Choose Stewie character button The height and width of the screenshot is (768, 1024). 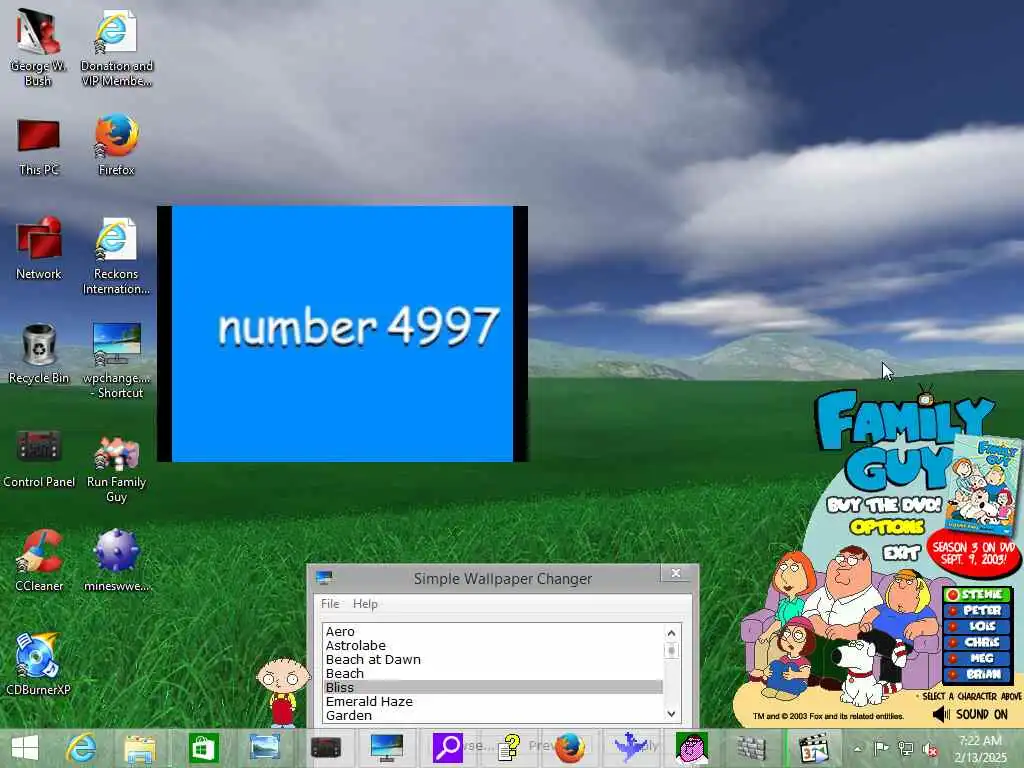(977, 594)
